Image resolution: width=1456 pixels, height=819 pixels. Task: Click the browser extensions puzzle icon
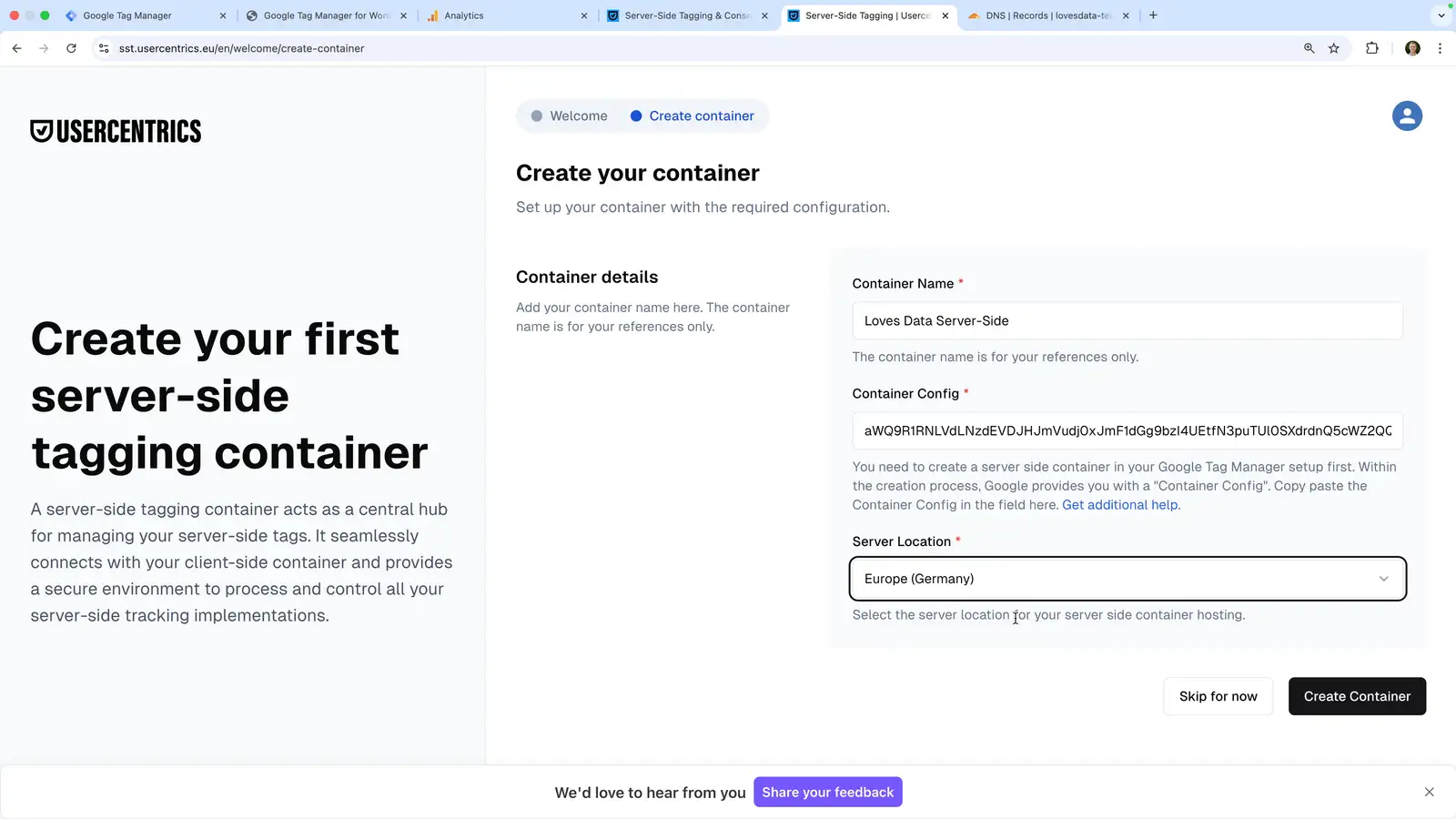coord(1372,48)
